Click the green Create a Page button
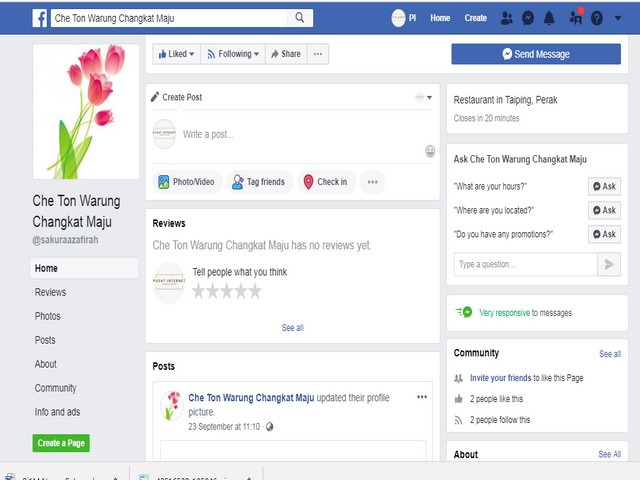Image resolution: width=640 pixels, height=480 pixels. coord(63,443)
